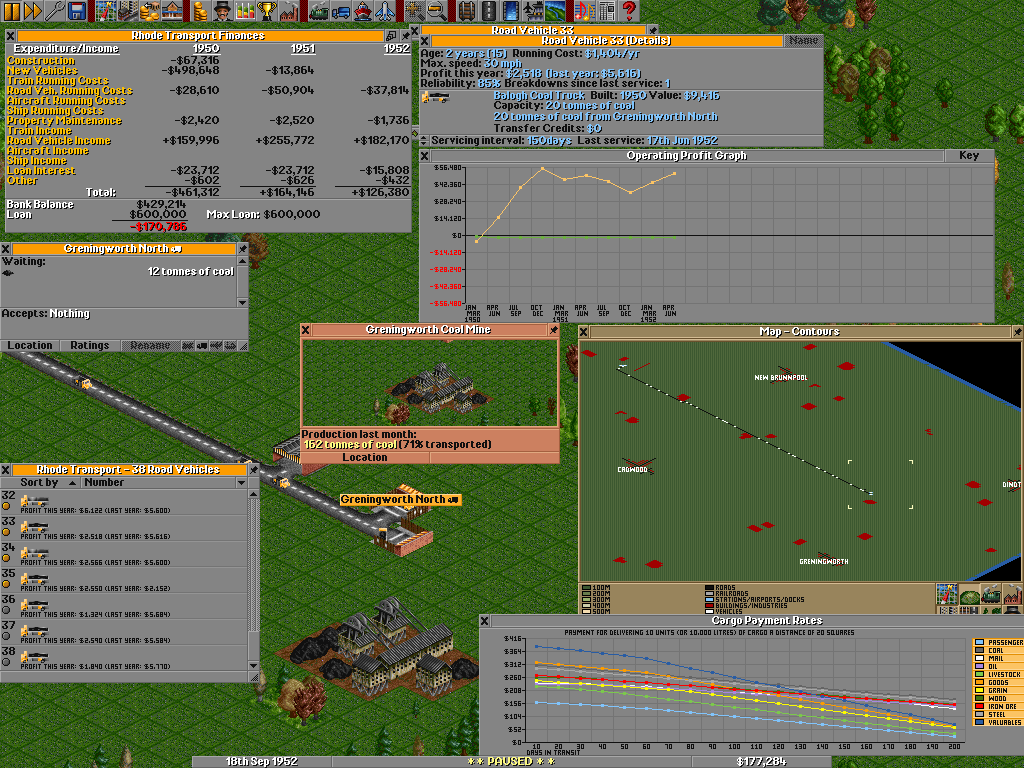The height and width of the screenshot is (768, 1024).
Task: Click down arrow of road vehicle list scrollbar
Action: pyautogui.click(x=253, y=666)
